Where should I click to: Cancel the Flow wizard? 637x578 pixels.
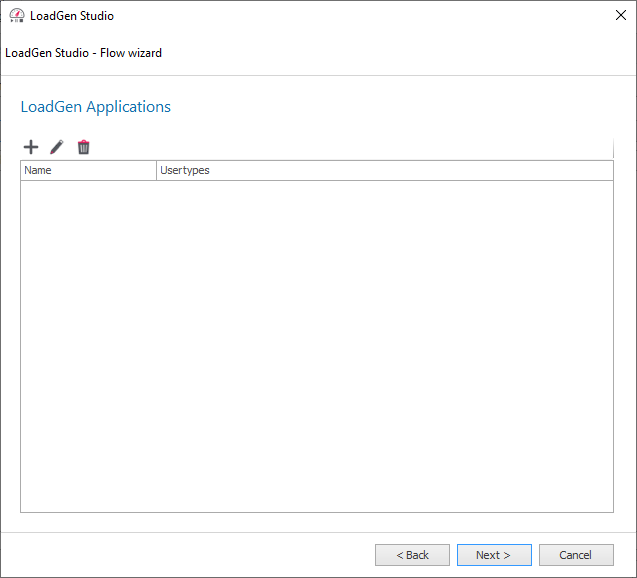pos(576,555)
